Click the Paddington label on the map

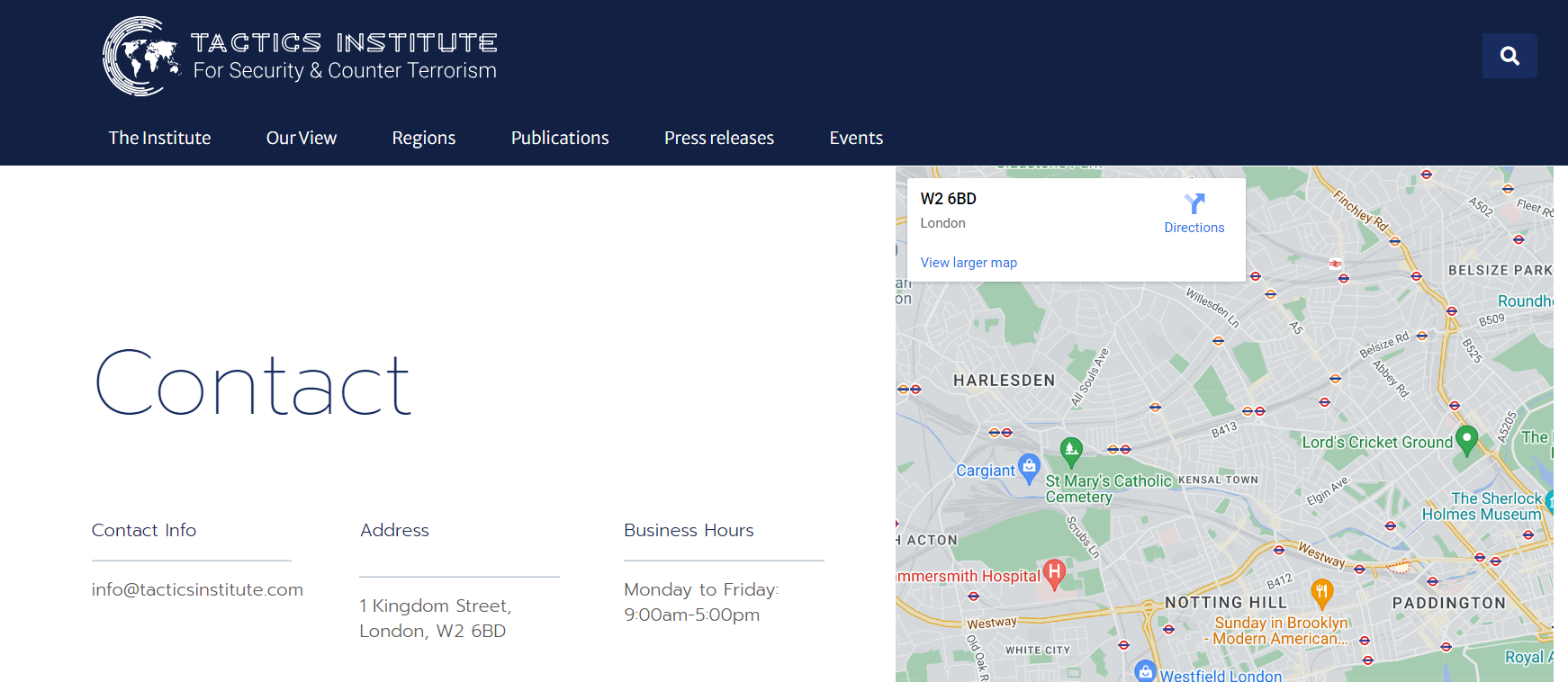1448,603
